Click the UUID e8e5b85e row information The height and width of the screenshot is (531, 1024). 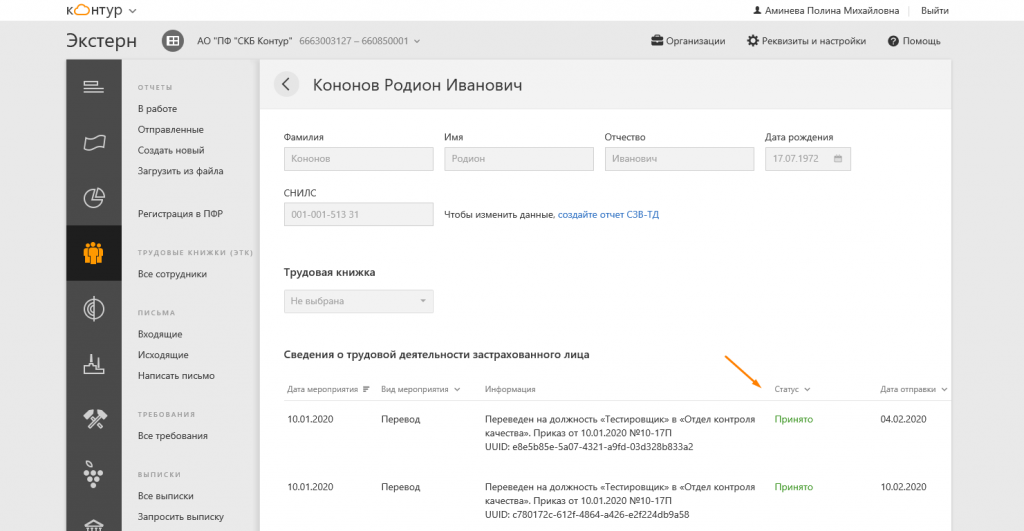point(620,433)
